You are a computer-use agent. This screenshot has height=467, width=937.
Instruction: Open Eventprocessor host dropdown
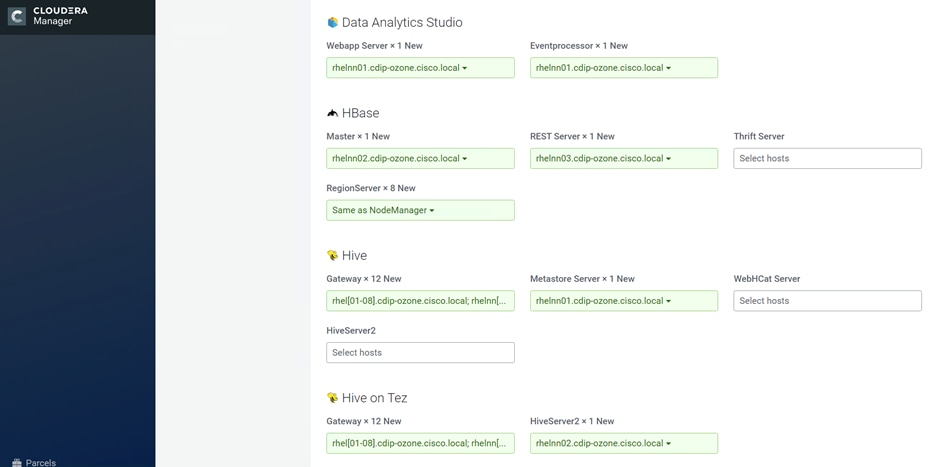tap(624, 68)
